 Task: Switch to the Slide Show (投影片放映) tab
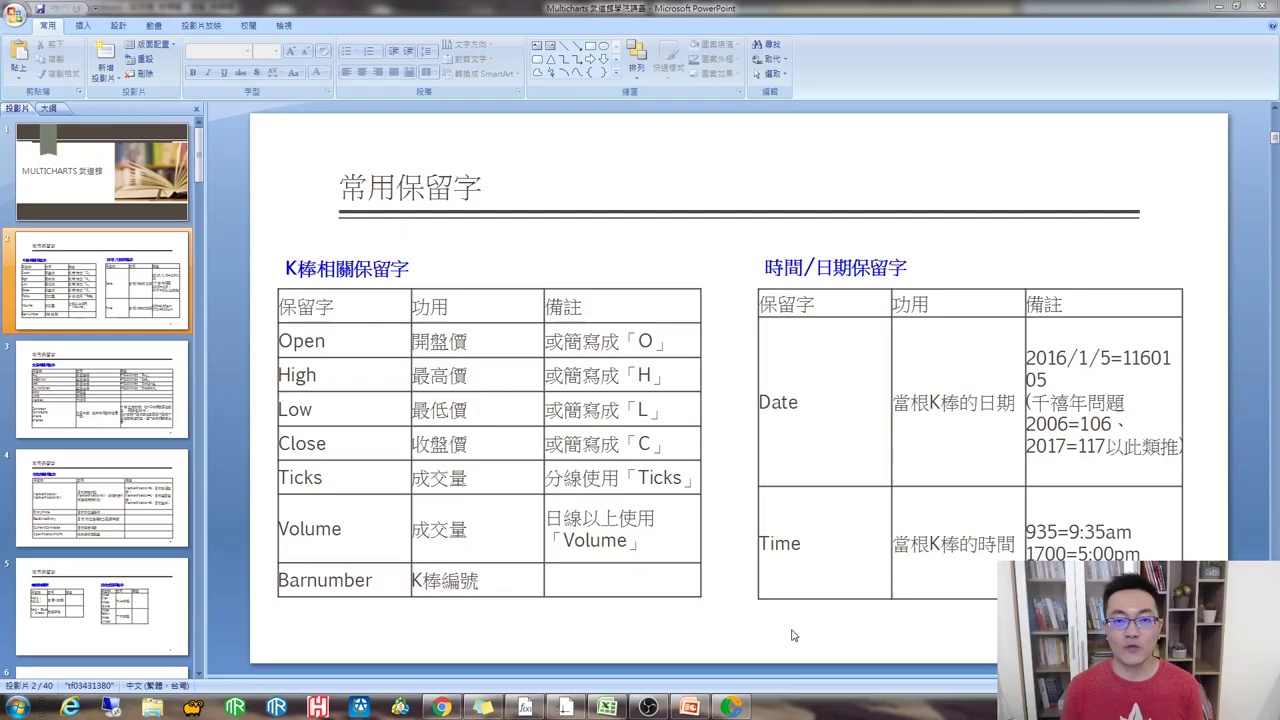point(201,26)
